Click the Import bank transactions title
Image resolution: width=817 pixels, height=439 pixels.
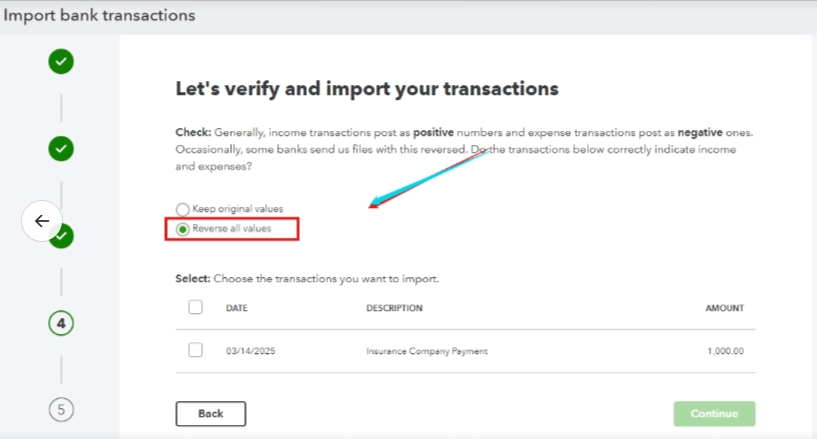tap(100, 16)
